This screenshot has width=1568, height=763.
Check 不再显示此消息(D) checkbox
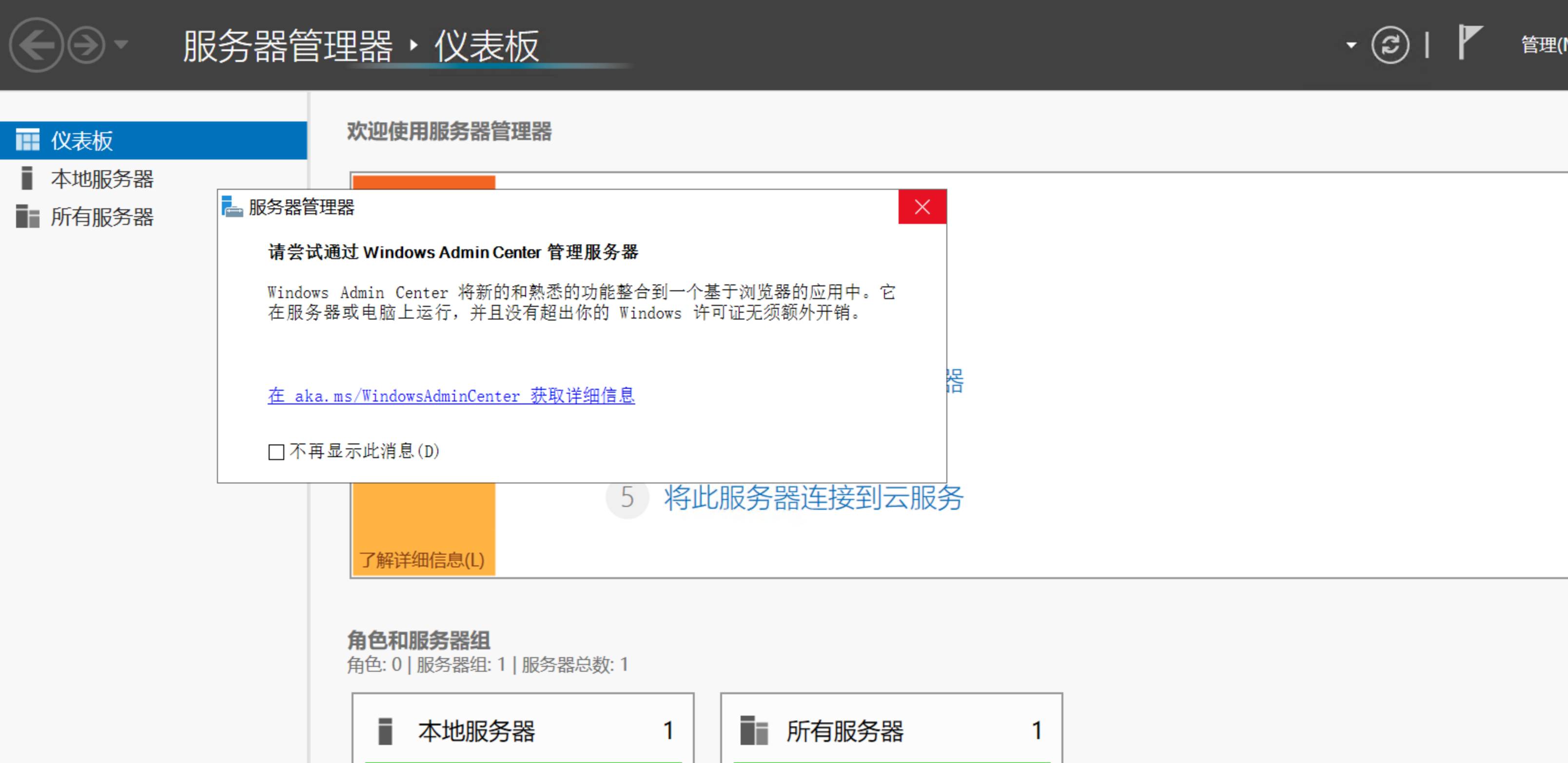point(276,452)
